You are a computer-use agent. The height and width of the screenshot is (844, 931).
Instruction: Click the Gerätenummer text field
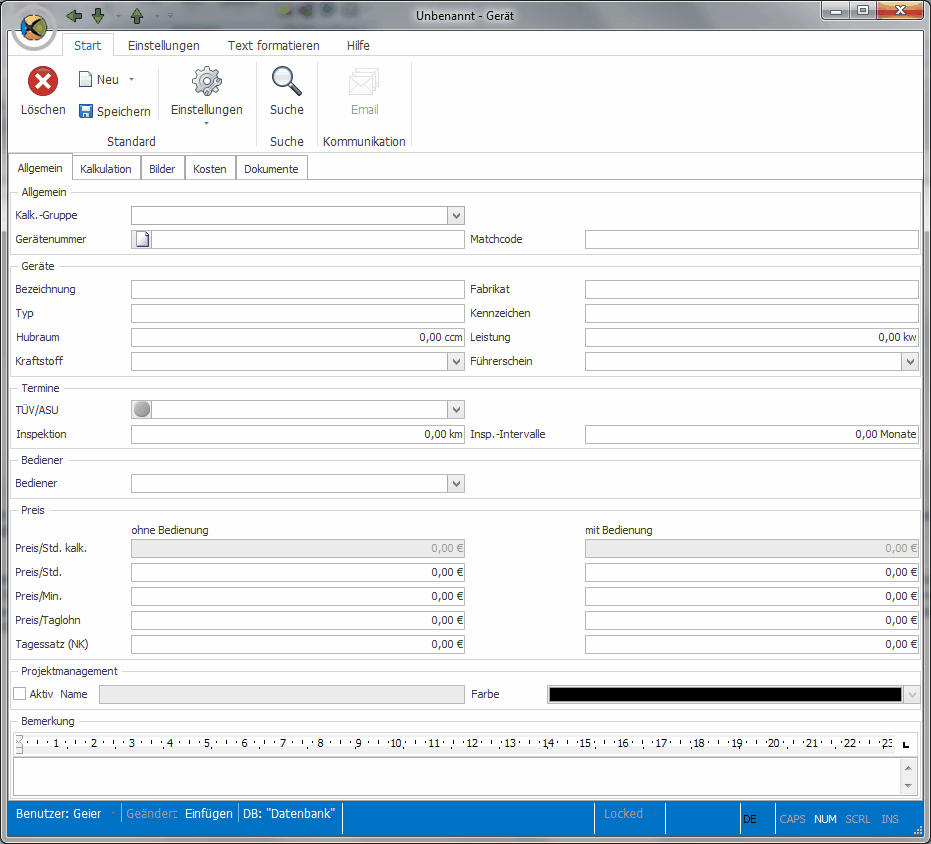click(308, 239)
